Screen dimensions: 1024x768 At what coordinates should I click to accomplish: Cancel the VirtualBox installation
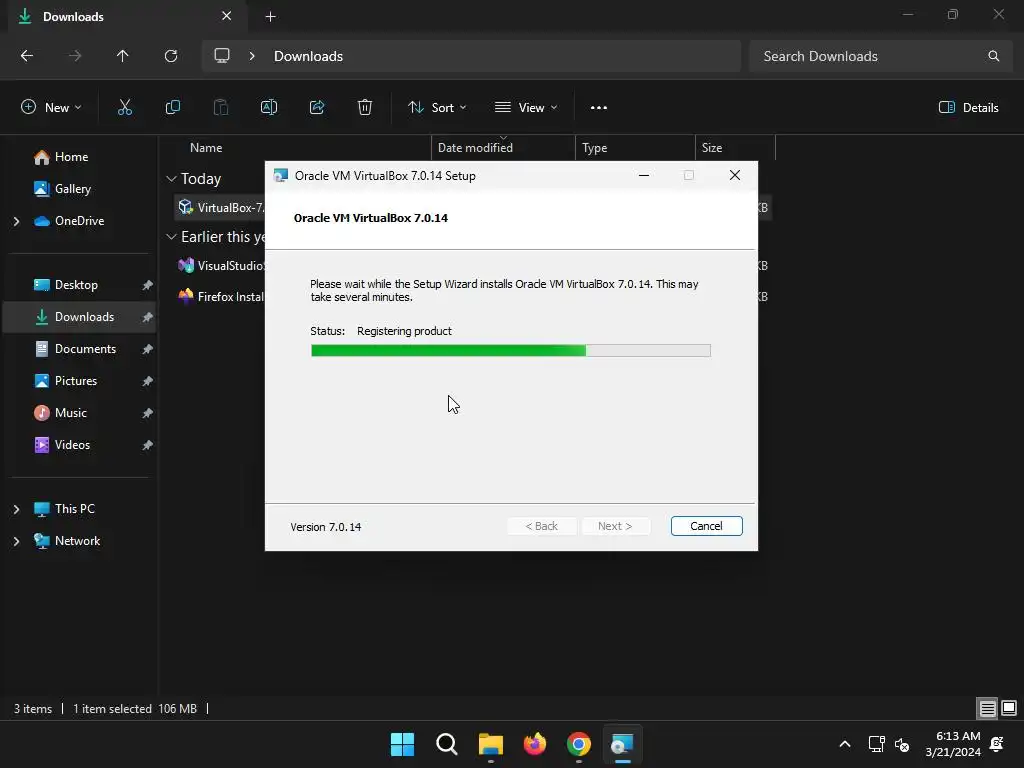[707, 526]
